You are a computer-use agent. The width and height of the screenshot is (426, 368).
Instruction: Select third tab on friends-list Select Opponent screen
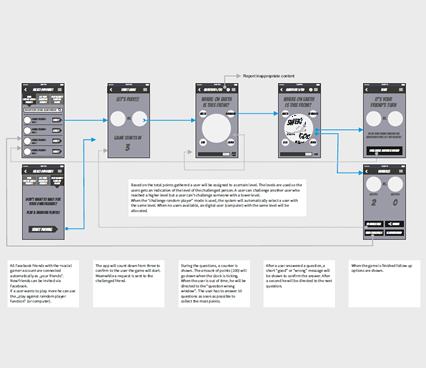tap(57, 99)
